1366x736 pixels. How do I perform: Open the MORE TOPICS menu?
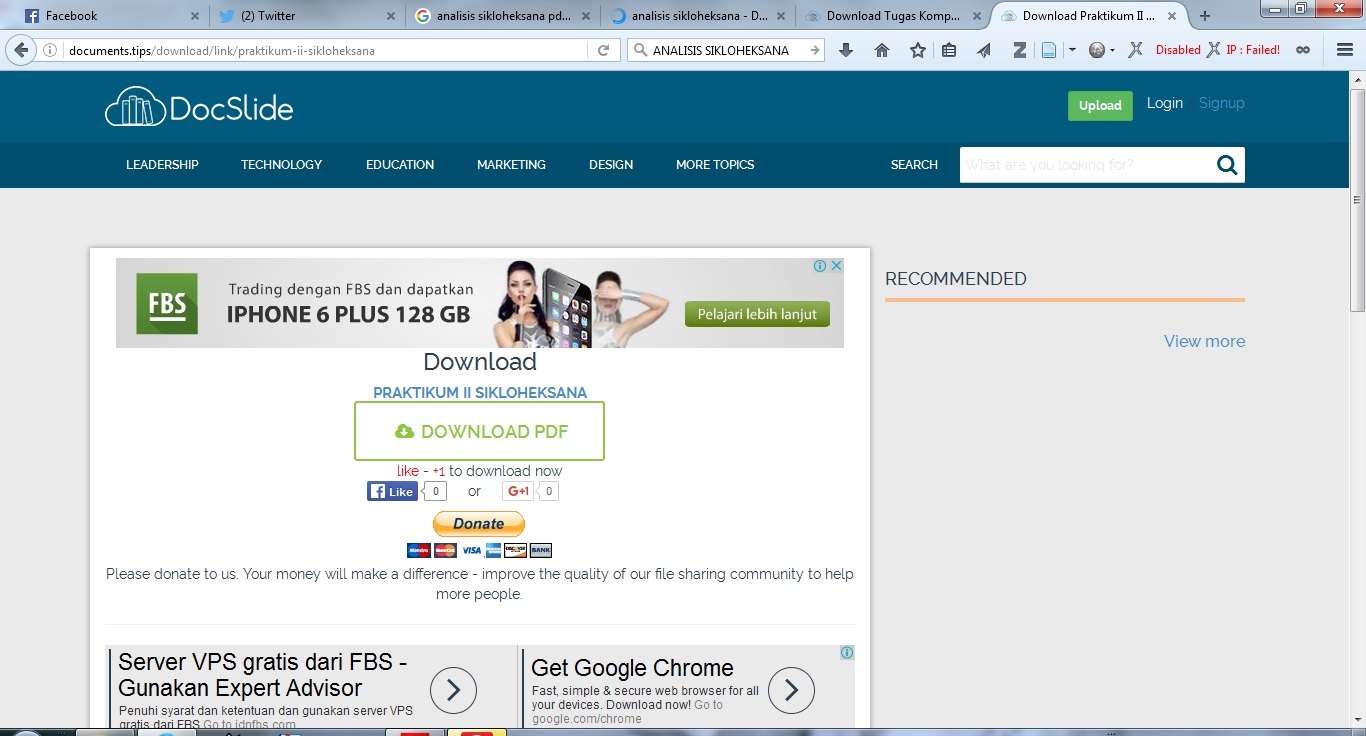pos(715,165)
